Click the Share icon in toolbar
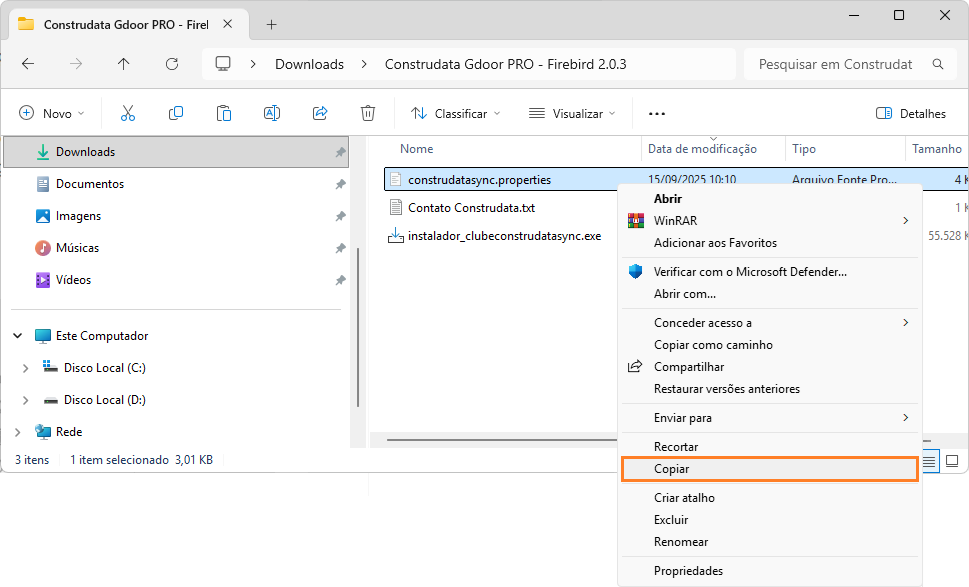This screenshot has width=969, height=587. pyautogui.click(x=320, y=113)
